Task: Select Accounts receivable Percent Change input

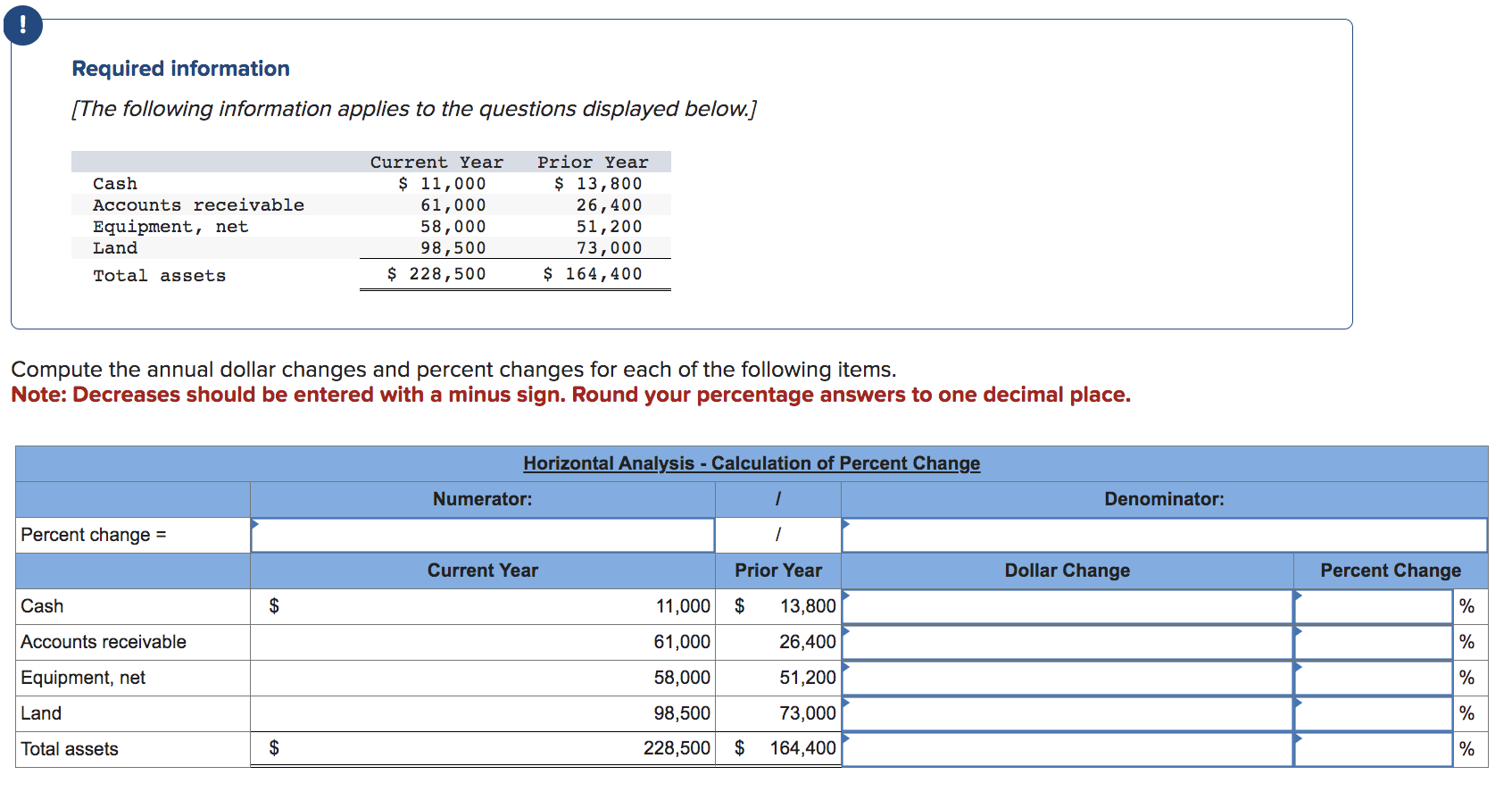Action: [1374, 642]
